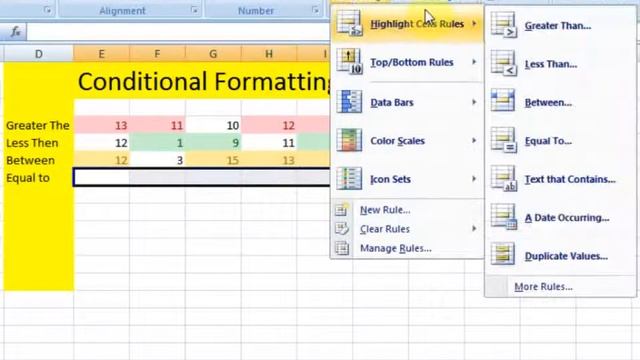
Task: Click inside the formula bar
Action: pos(178,31)
